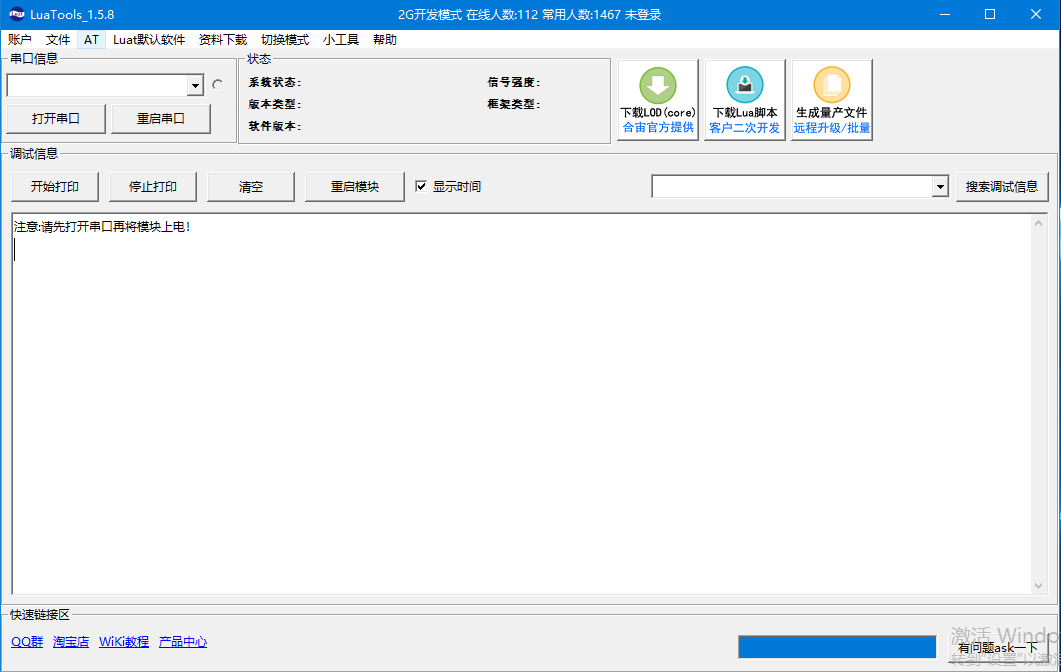Viewport: 1061px width, 672px height.
Task: Expand the serial port selection dropdown
Action: 195,86
